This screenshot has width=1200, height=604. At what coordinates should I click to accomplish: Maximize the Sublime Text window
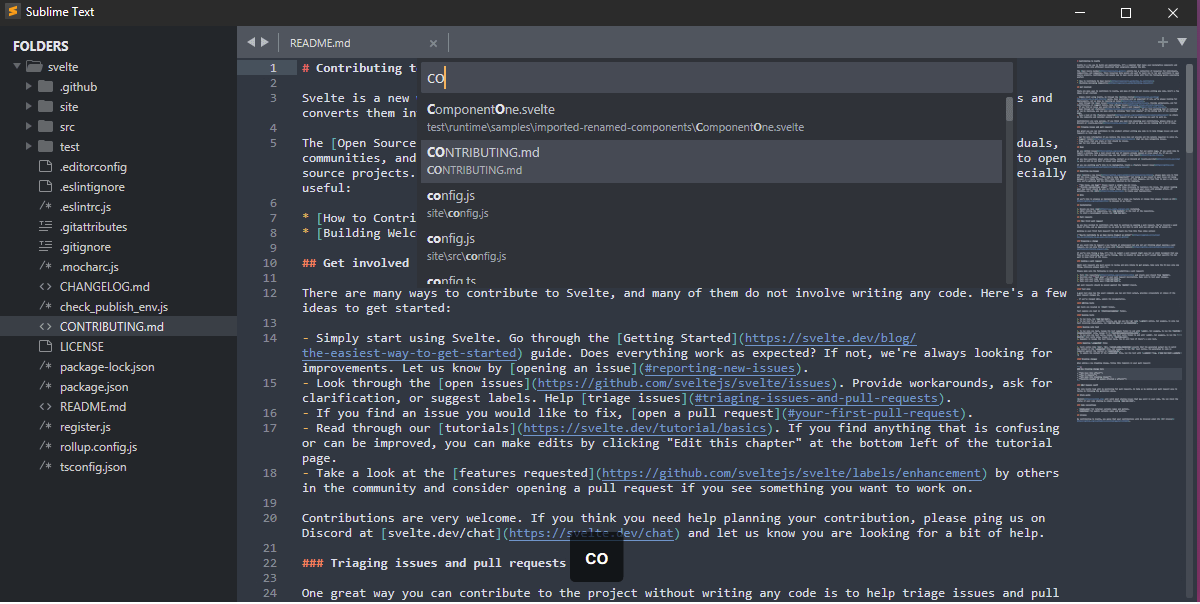coord(1126,13)
